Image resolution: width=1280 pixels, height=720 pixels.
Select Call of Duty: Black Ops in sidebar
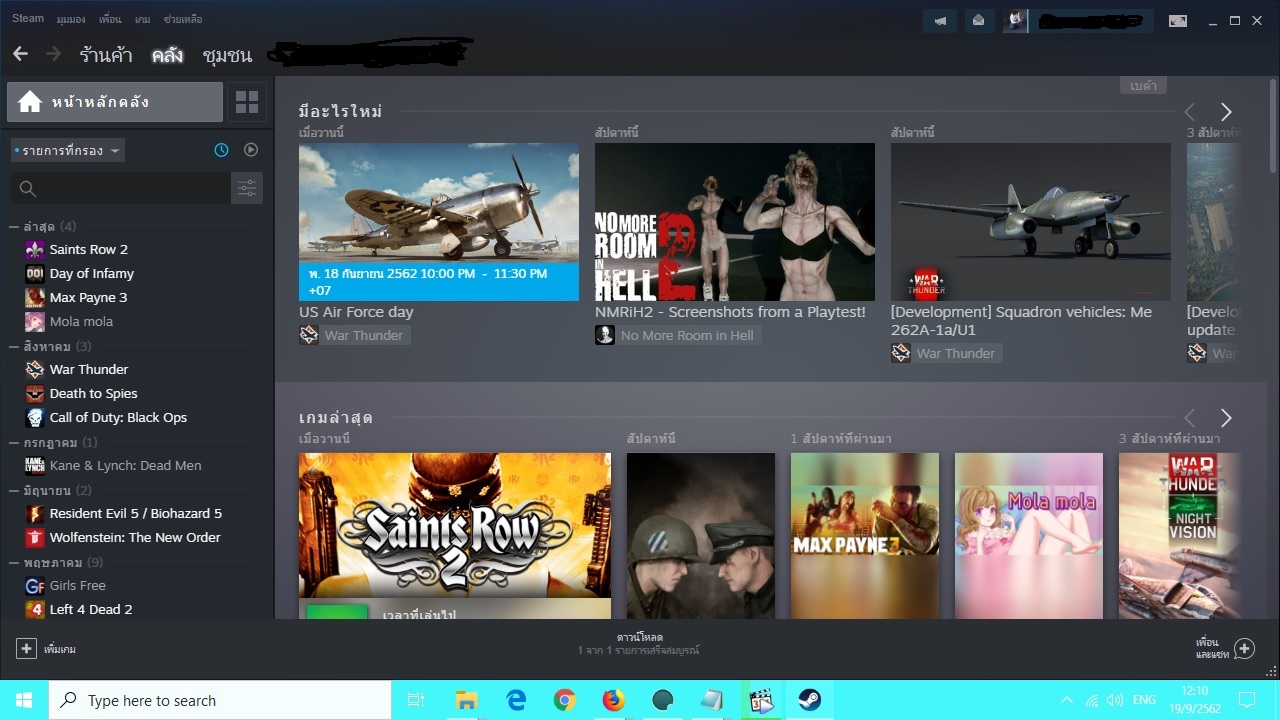point(118,418)
